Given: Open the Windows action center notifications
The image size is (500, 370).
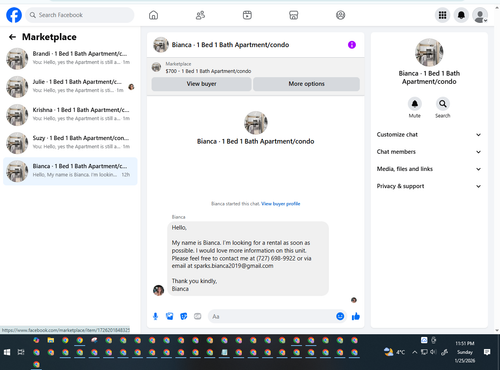Looking at the screenshot, I should coord(487,352).
